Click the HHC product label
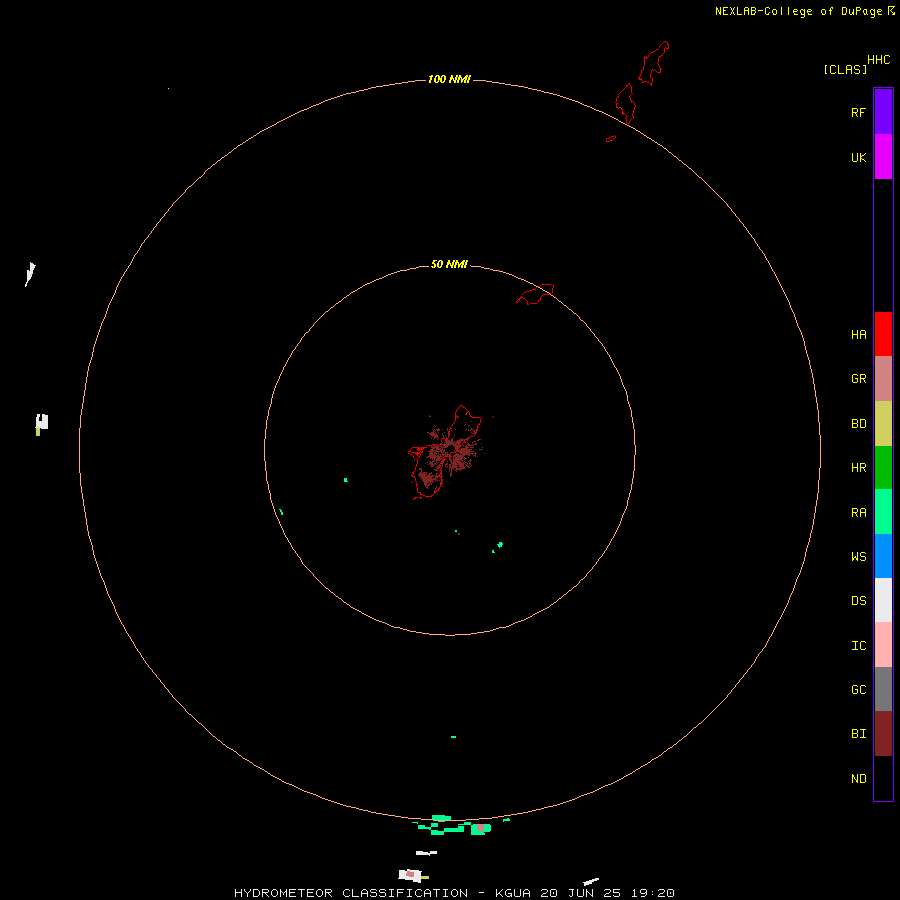Viewport: 900px width, 900px height. 878,60
